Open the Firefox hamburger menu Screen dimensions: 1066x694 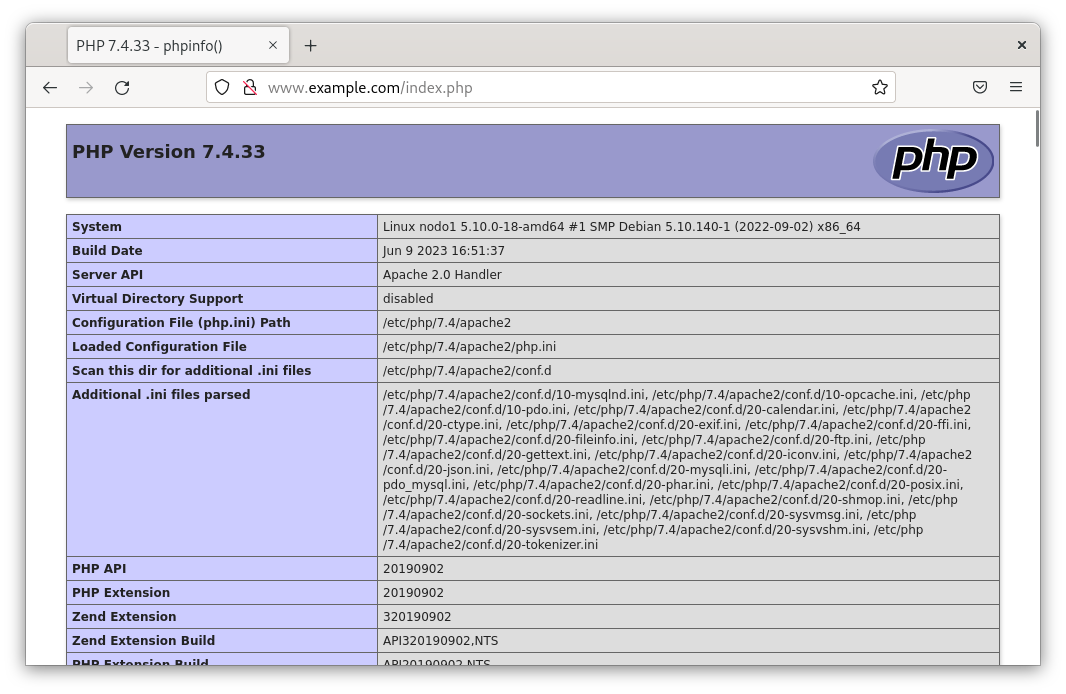point(1016,88)
